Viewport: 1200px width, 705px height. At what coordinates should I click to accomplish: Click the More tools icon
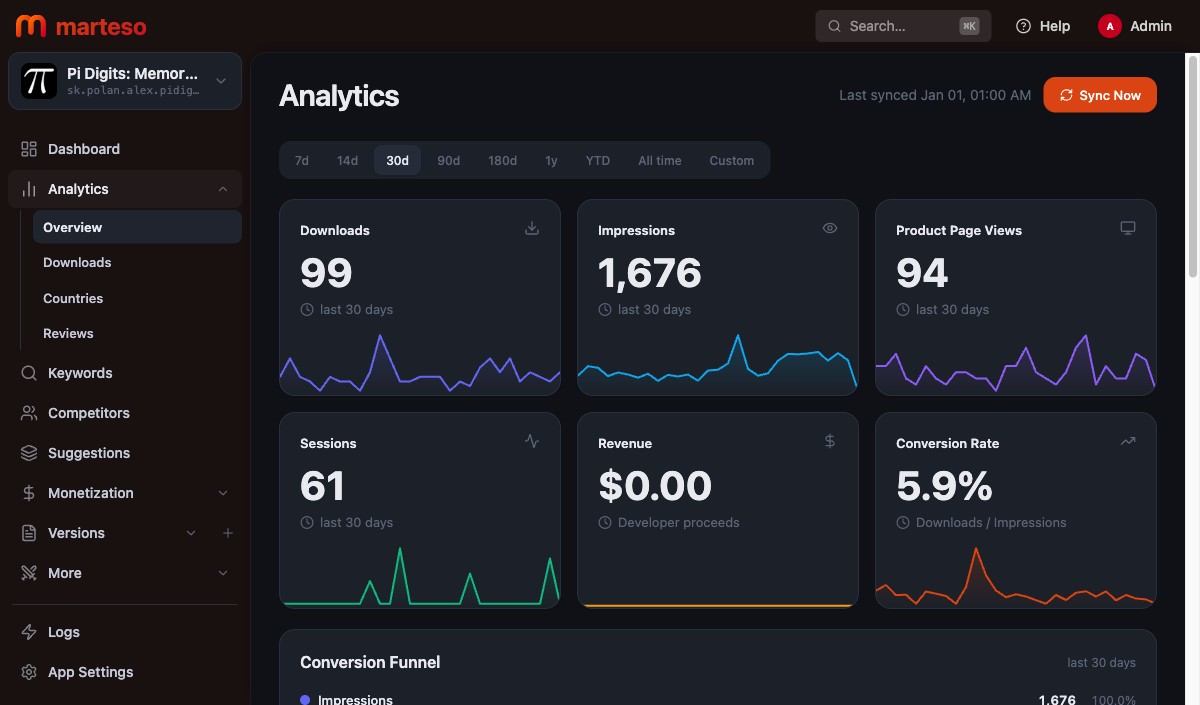pos(29,573)
